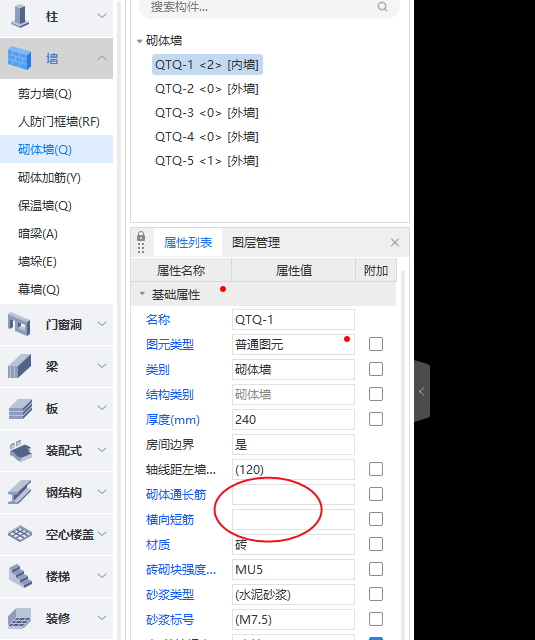Viewport: 535px width, 640px height.
Task: Click the side panel collapse arrow handle
Action: 422,391
